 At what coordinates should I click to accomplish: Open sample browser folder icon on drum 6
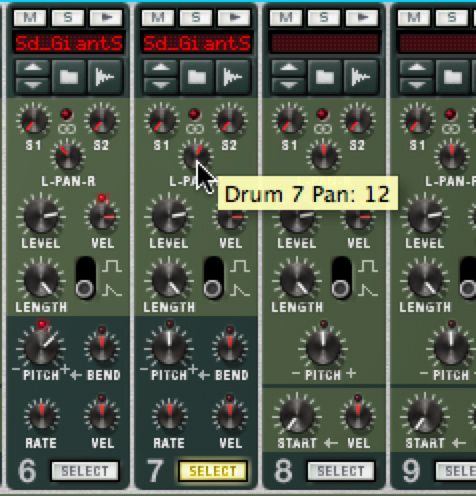point(69,77)
